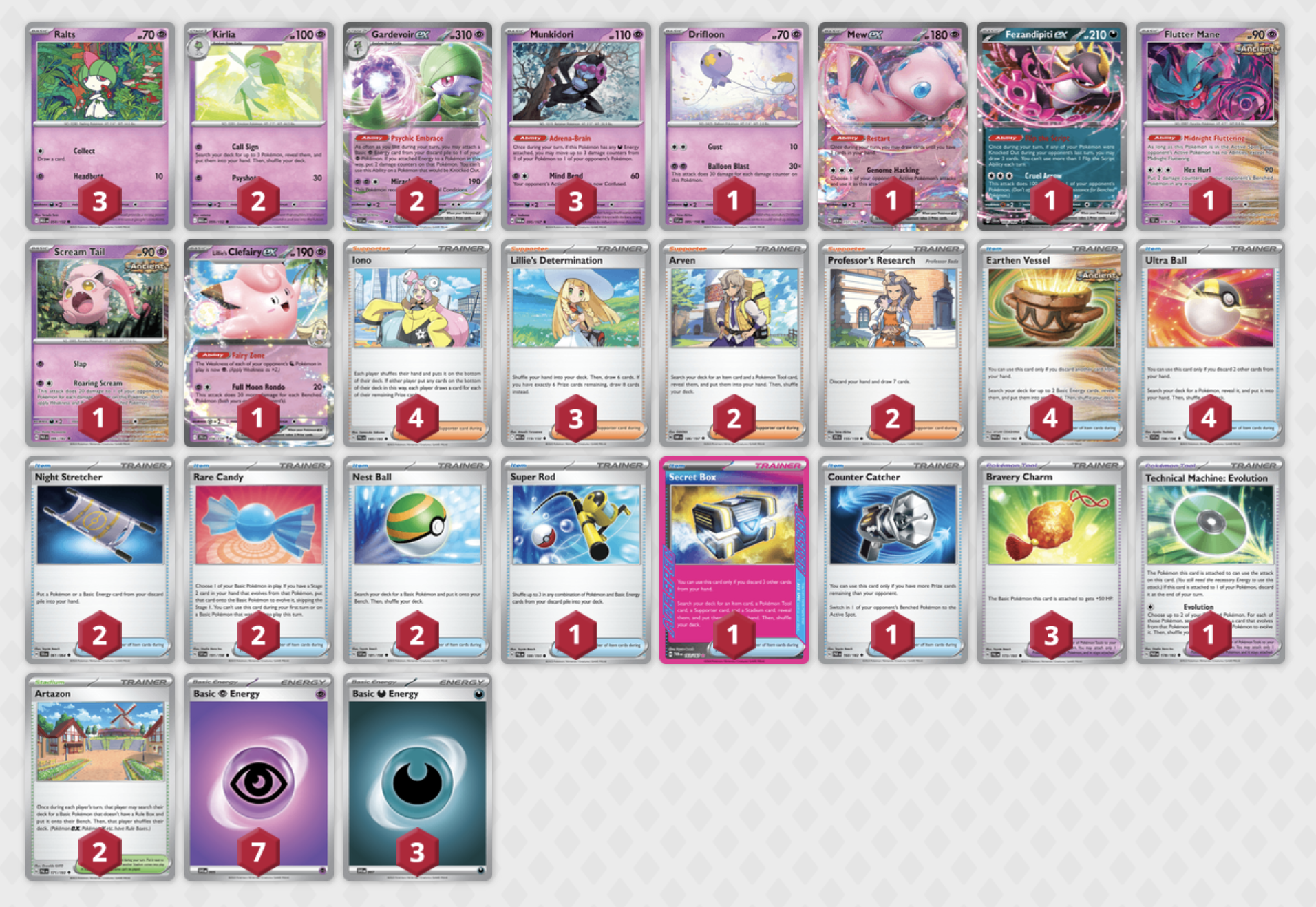Screen dimensions: 1316x907
Task: Click the count badge on Earthen Vessel
Action: [1050, 418]
